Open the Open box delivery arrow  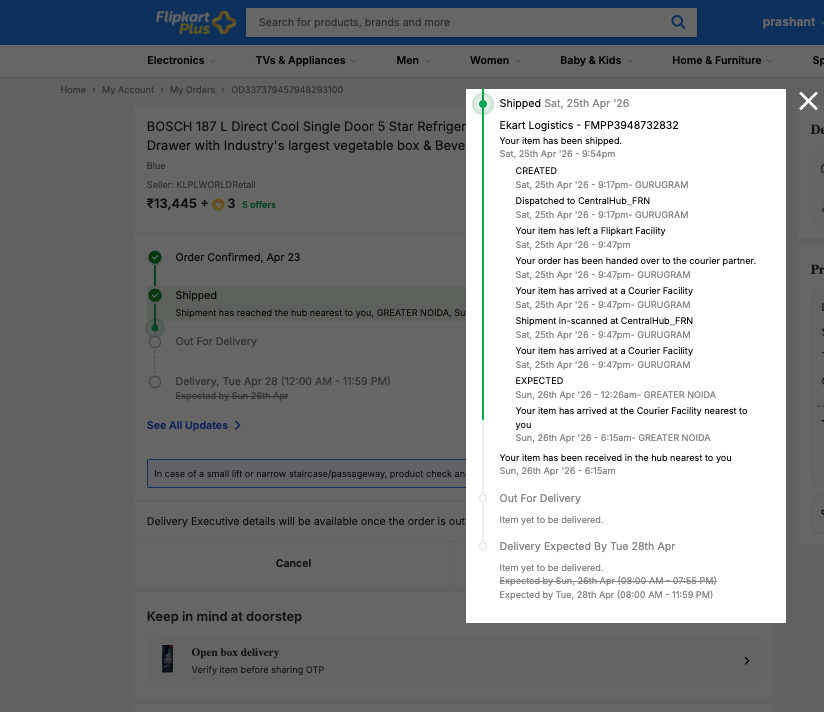[x=747, y=661]
